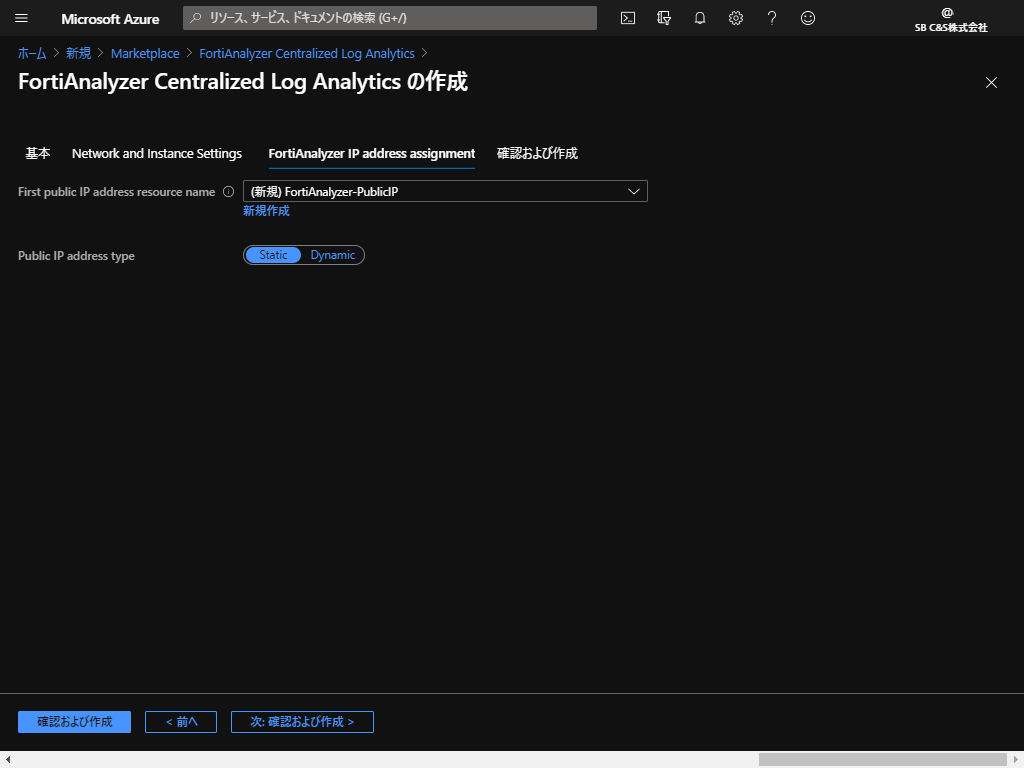Select Static public IP type
Screen dimensions: 1024x768
[x=273, y=255]
